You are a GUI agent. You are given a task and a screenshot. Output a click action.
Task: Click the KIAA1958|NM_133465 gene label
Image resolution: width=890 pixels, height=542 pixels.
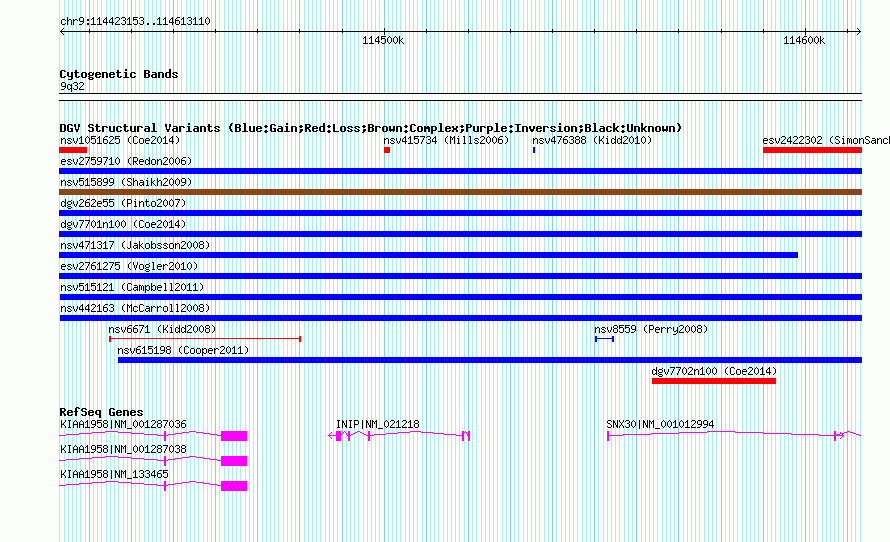[x=114, y=474]
